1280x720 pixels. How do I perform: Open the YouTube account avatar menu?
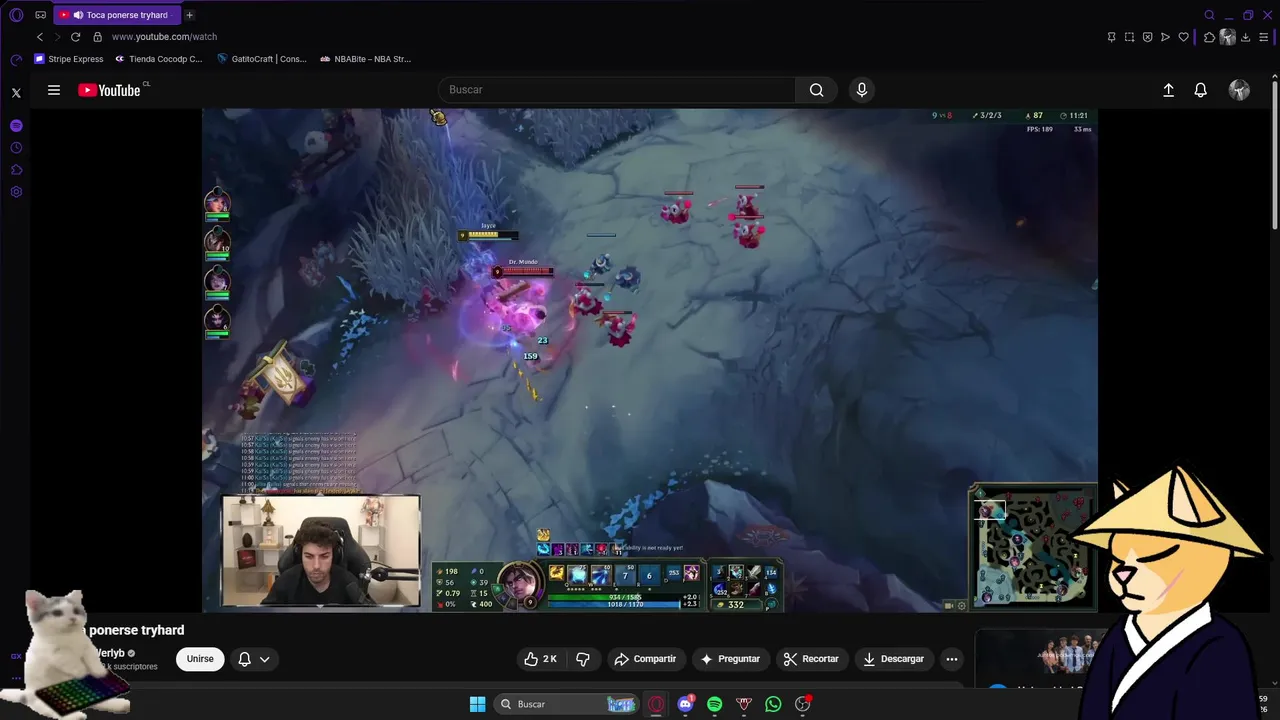pyautogui.click(x=1239, y=90)
